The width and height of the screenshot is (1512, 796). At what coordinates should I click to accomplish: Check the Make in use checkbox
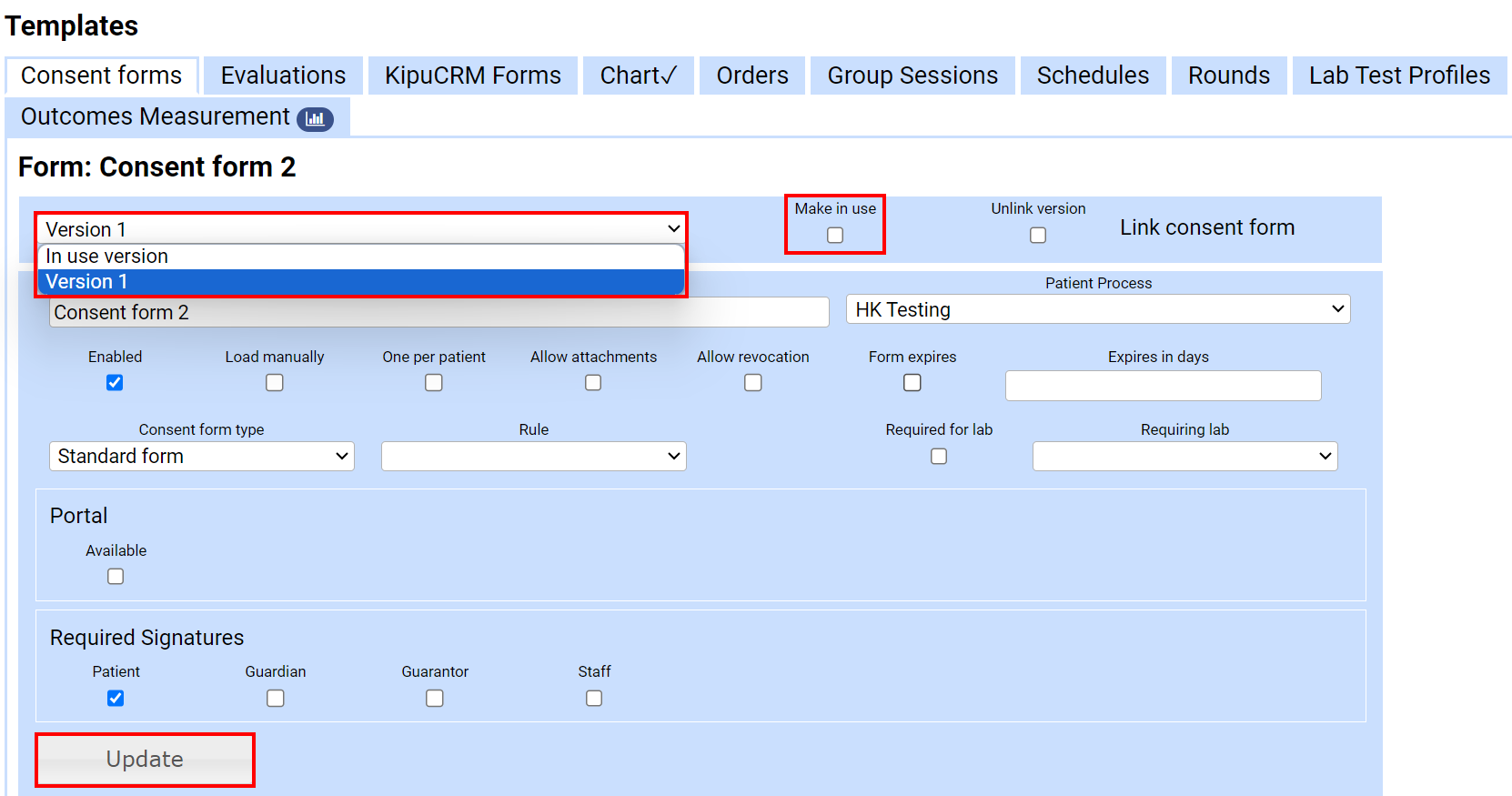click(835, 236)
